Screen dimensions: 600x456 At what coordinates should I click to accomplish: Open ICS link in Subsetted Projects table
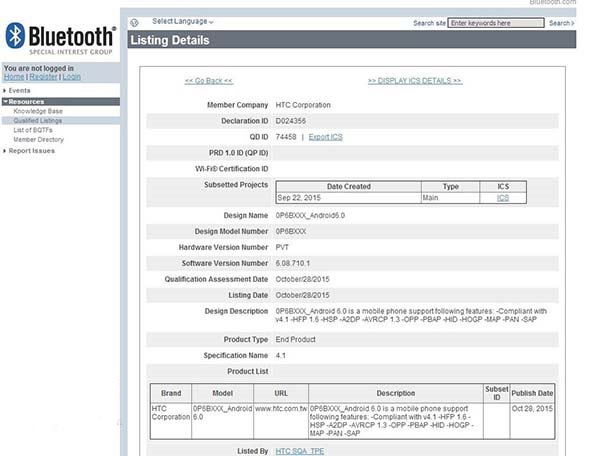[503, 198]
